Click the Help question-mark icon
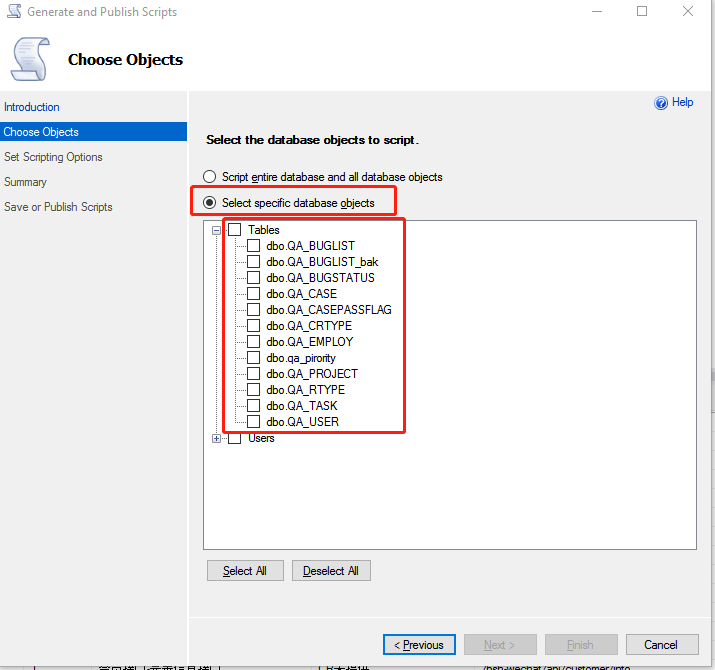The width and height of the screenshot is (715, 670). [x=660, y=103]
